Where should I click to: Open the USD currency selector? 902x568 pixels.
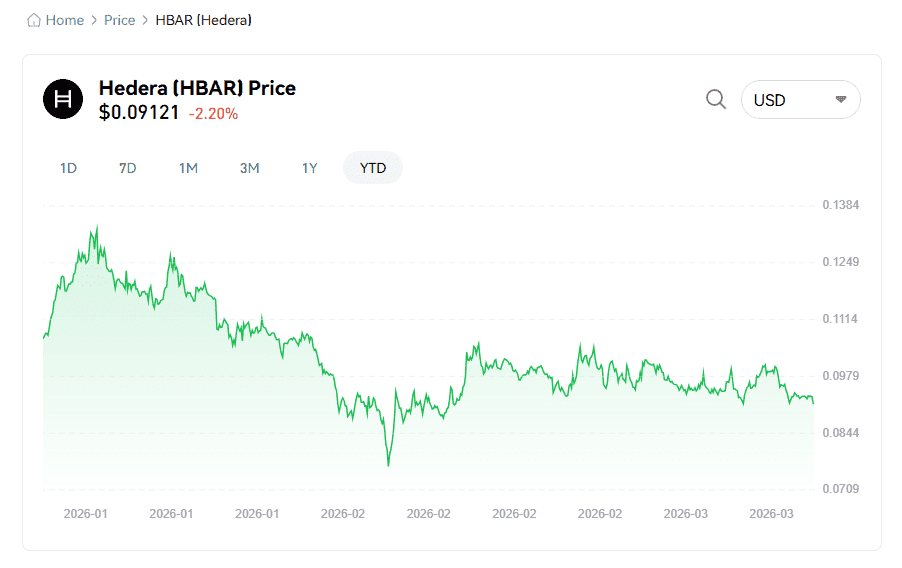click(799, 100)
